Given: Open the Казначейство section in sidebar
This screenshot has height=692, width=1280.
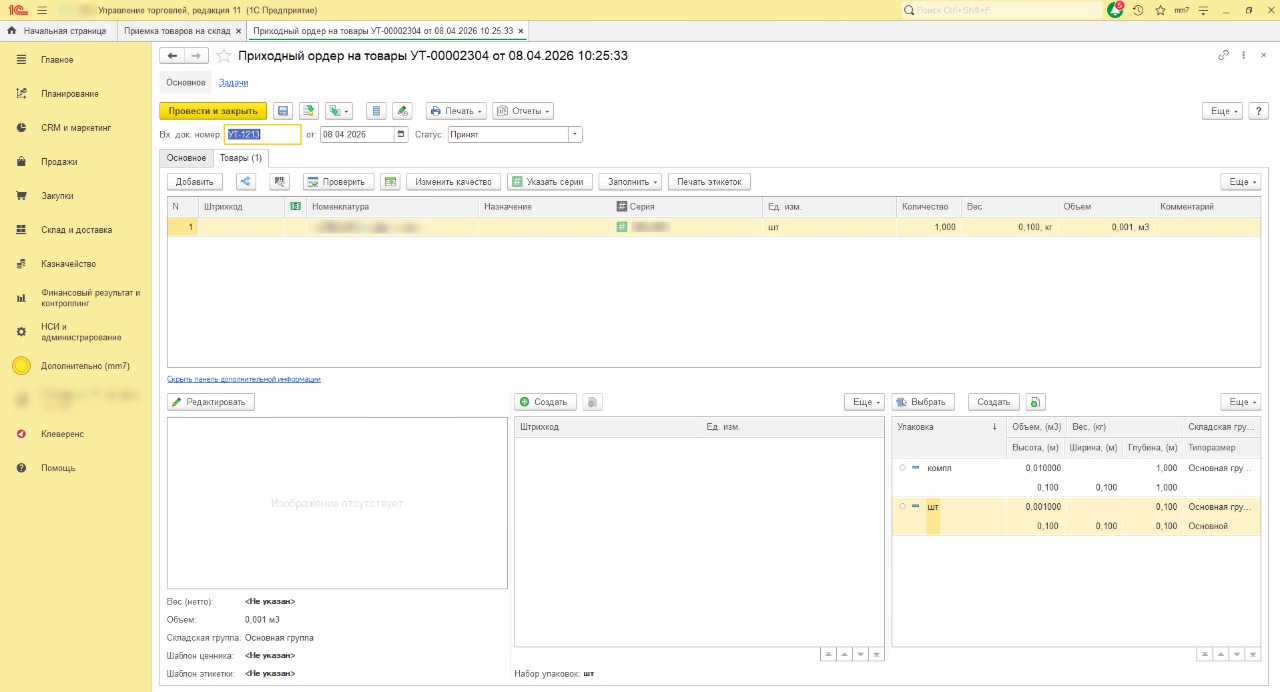Looking at the screenshot, I should pyautogui.click(x=68, y=264).
